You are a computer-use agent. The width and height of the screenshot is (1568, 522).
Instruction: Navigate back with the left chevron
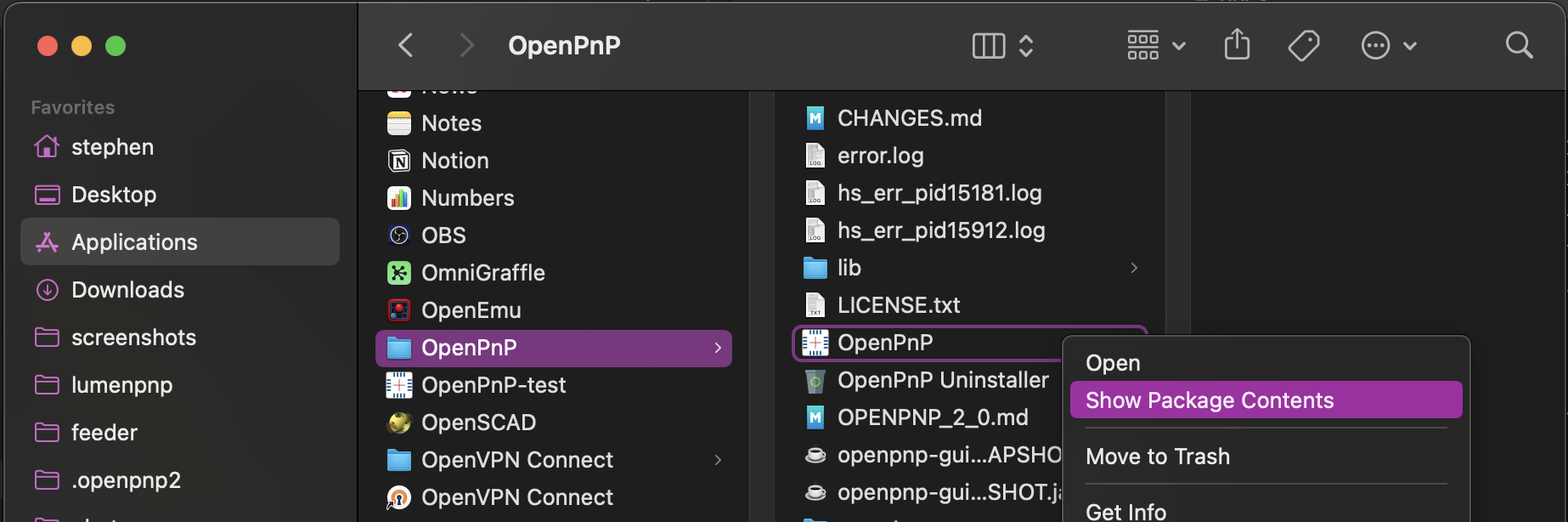click(406, 45)
